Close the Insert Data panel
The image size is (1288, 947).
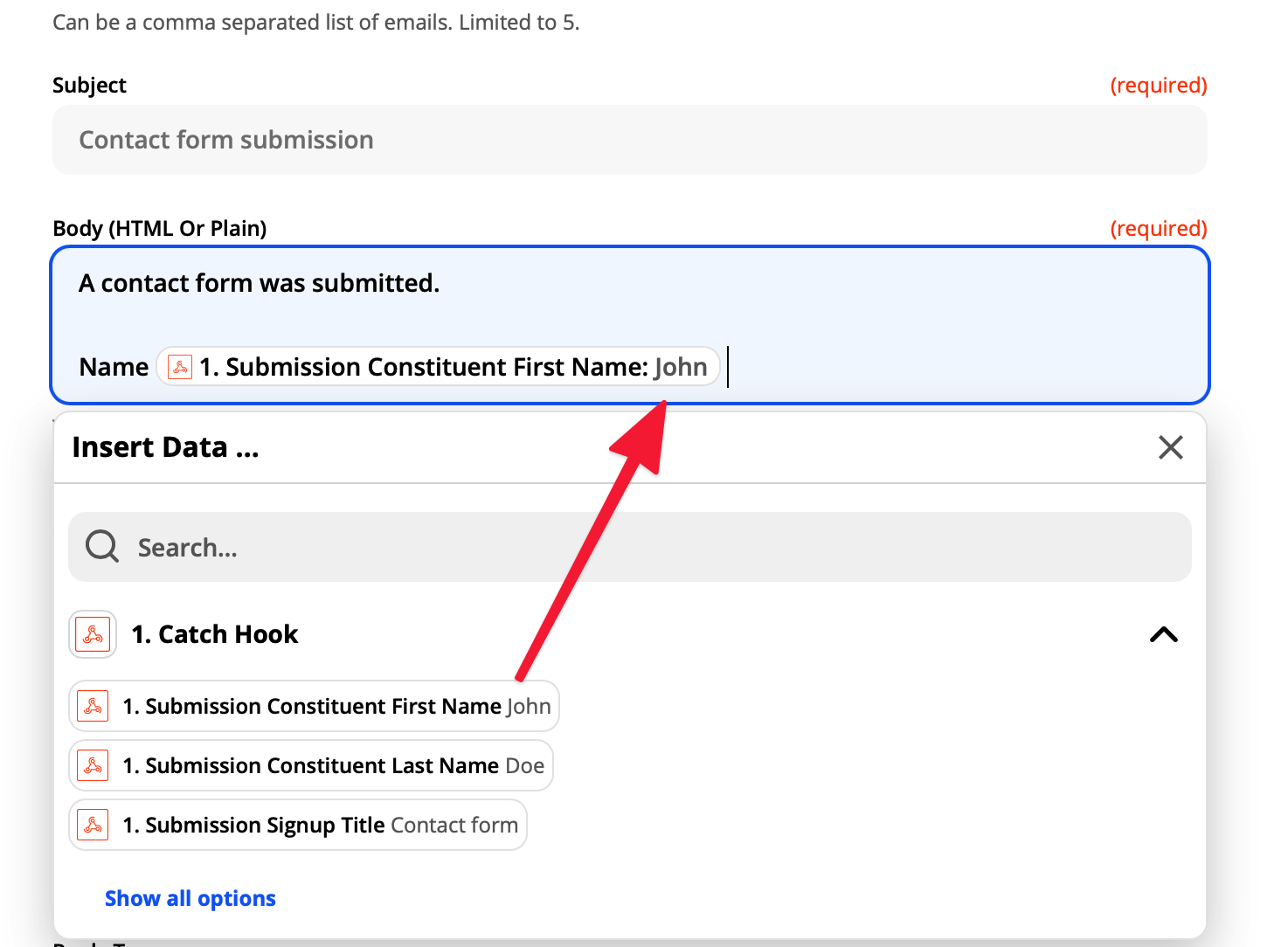click(1170, 447)
